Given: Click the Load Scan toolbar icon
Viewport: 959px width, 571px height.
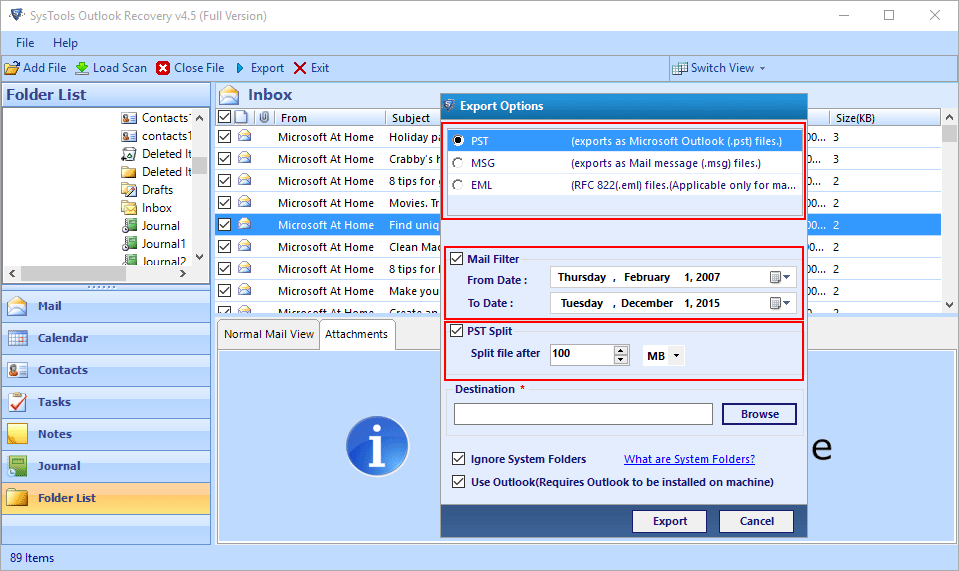Looking at the screenshot, I should click(x=82, y=68).
